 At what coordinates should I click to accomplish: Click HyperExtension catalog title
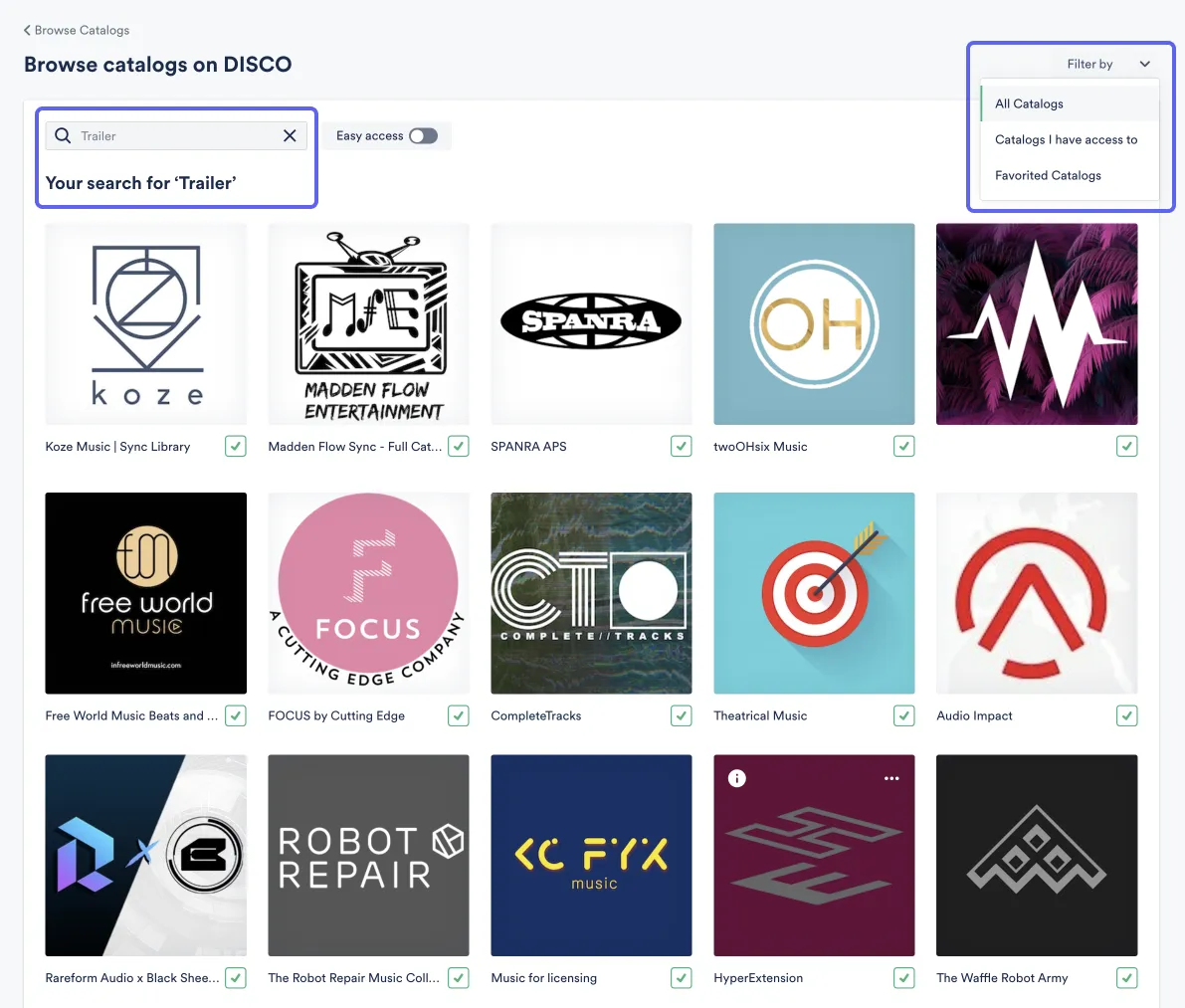(758, 978)
